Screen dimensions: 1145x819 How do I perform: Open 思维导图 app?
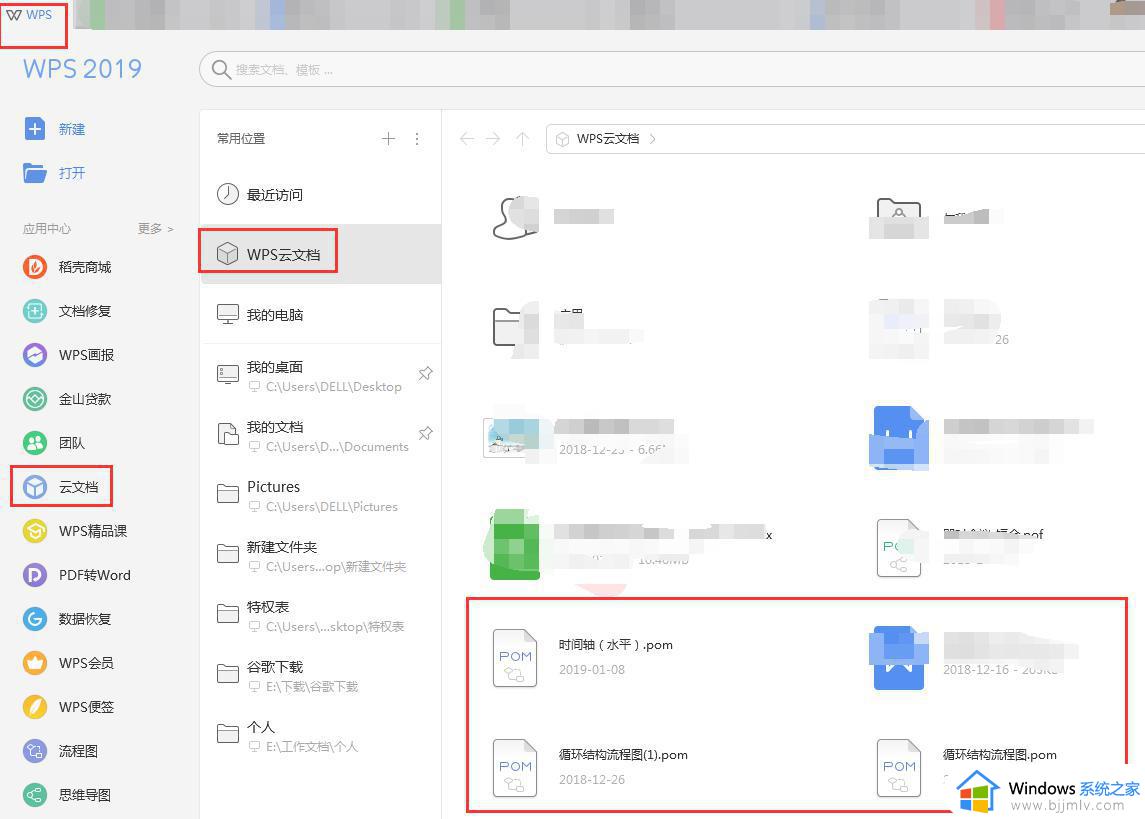pyautogui.click(x=67, y=795)
